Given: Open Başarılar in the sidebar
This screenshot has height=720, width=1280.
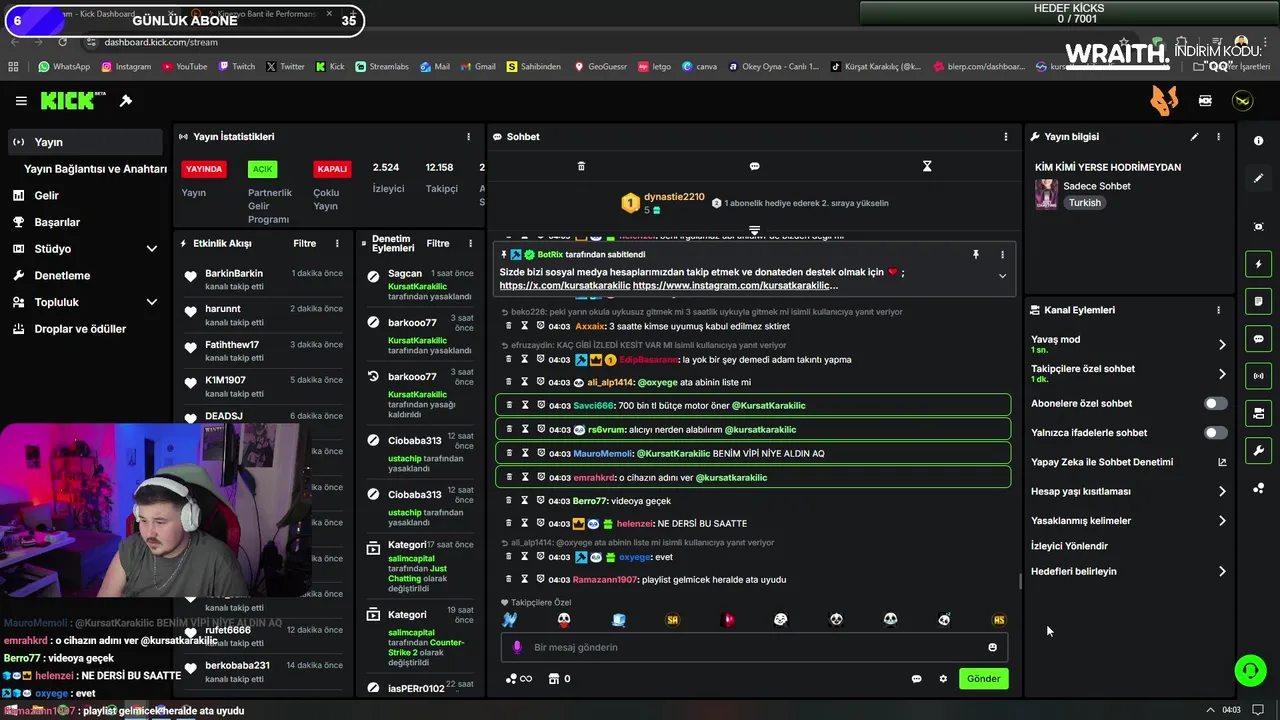Looking at the screenshot, I should click(x=57, y=222).
